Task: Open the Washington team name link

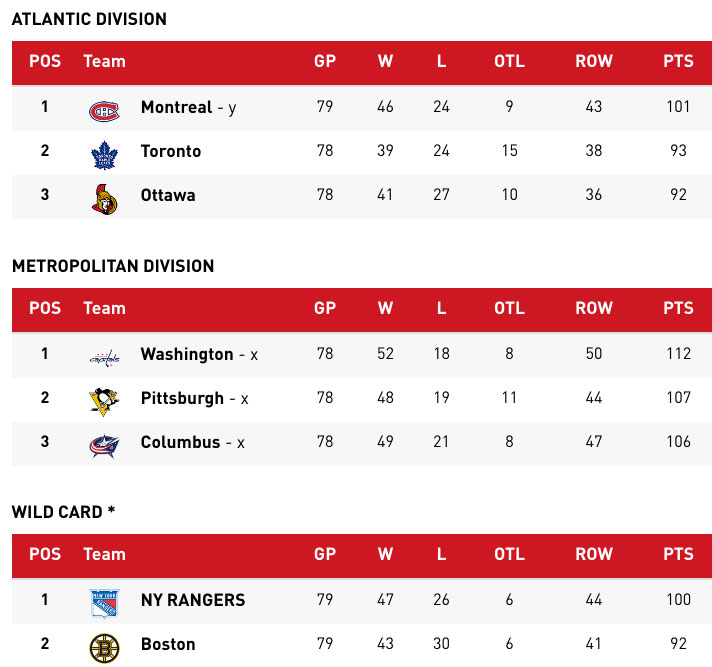Action: tap(187, 354)
